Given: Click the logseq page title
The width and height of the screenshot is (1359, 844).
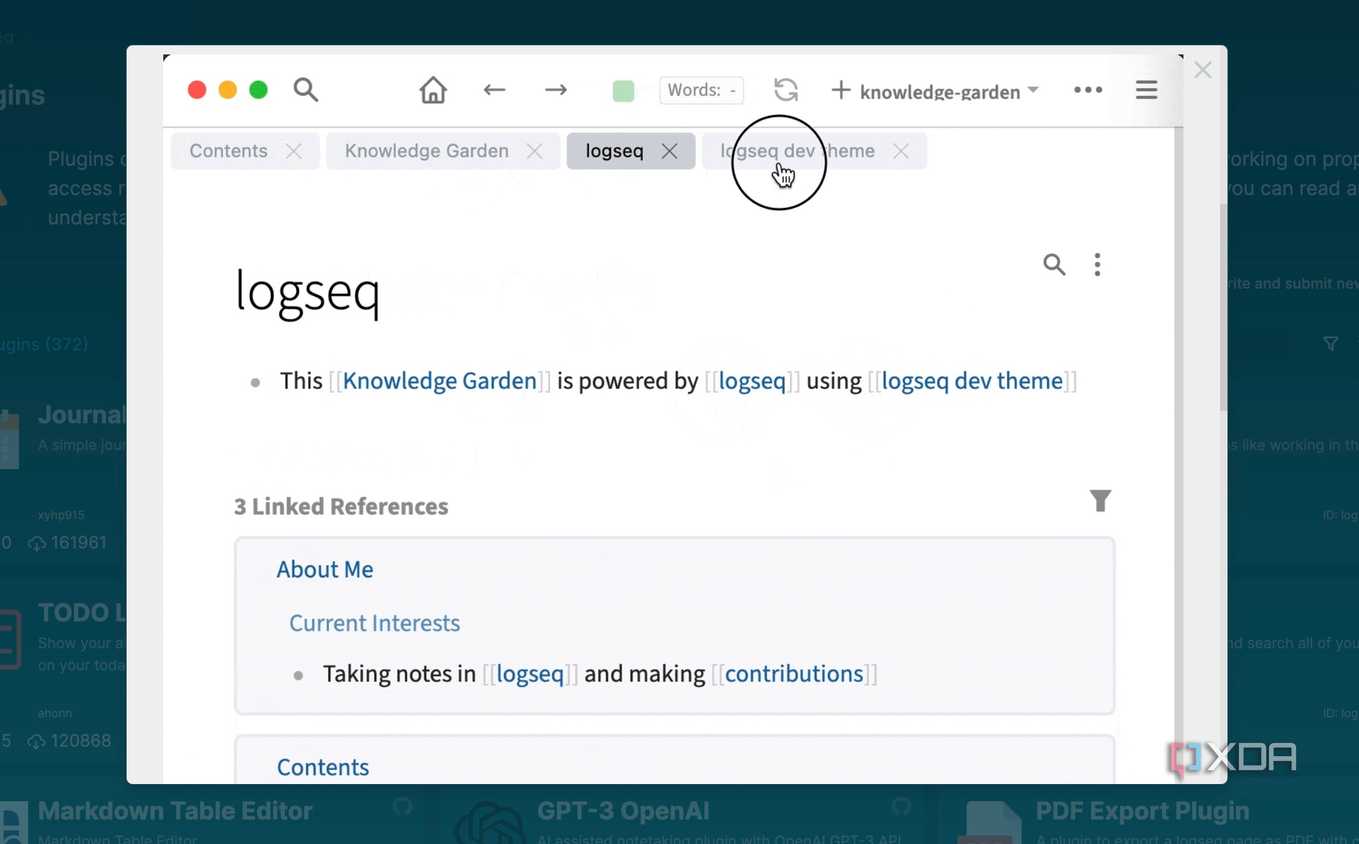Looking at the screenshot, I should click(307, 292).
